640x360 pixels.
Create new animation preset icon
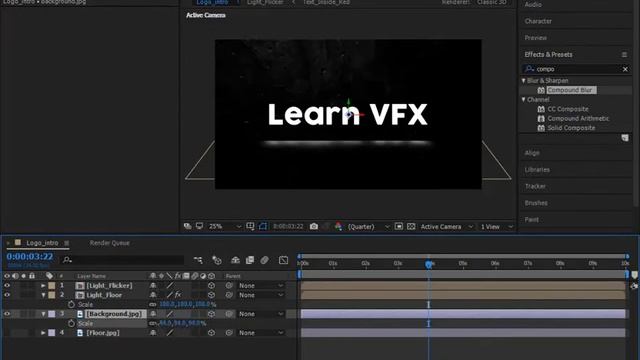coord(624,138)
